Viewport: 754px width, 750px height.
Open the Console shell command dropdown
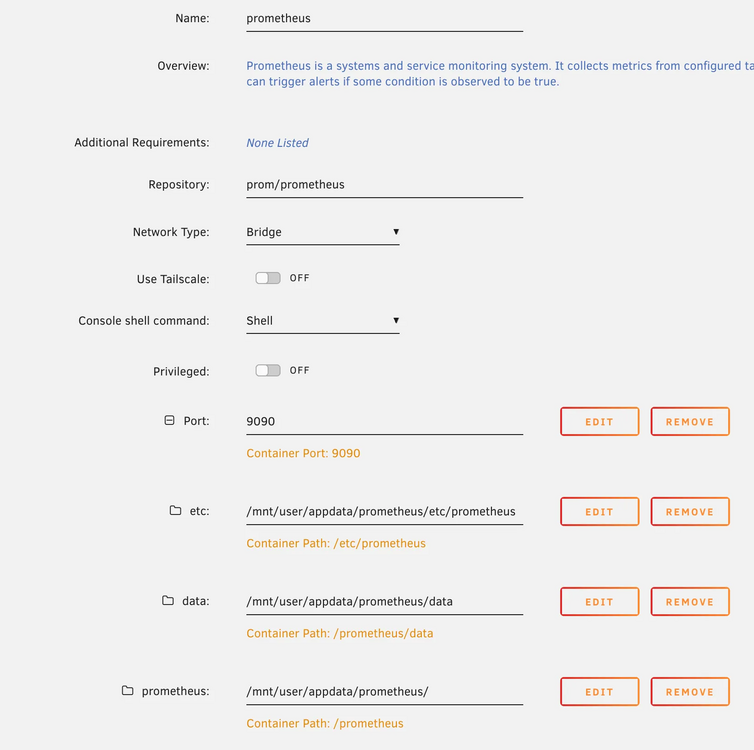[323, 321]
